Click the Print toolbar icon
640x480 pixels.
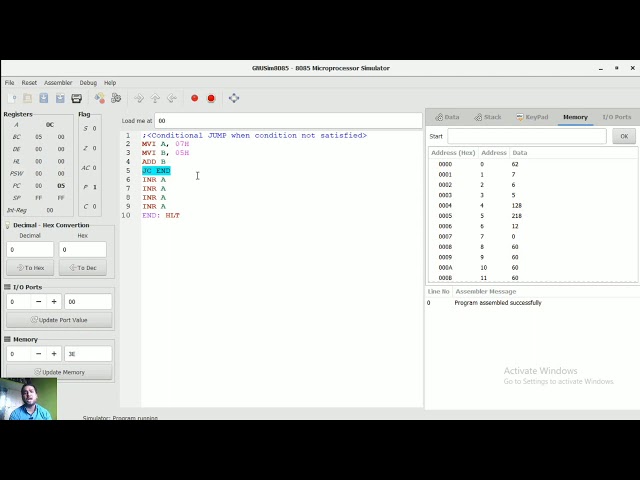pos(76,98)
